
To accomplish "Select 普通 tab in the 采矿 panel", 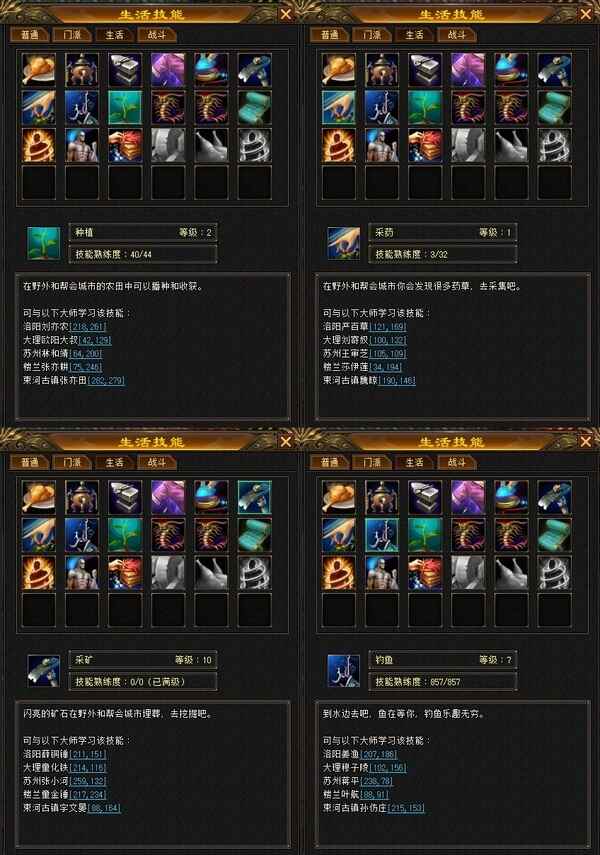I will pos(29,462).
